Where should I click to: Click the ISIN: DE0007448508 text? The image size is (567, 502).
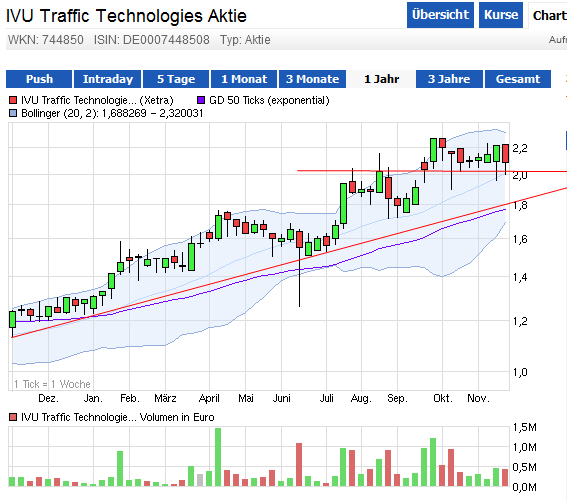coord(152,40)
